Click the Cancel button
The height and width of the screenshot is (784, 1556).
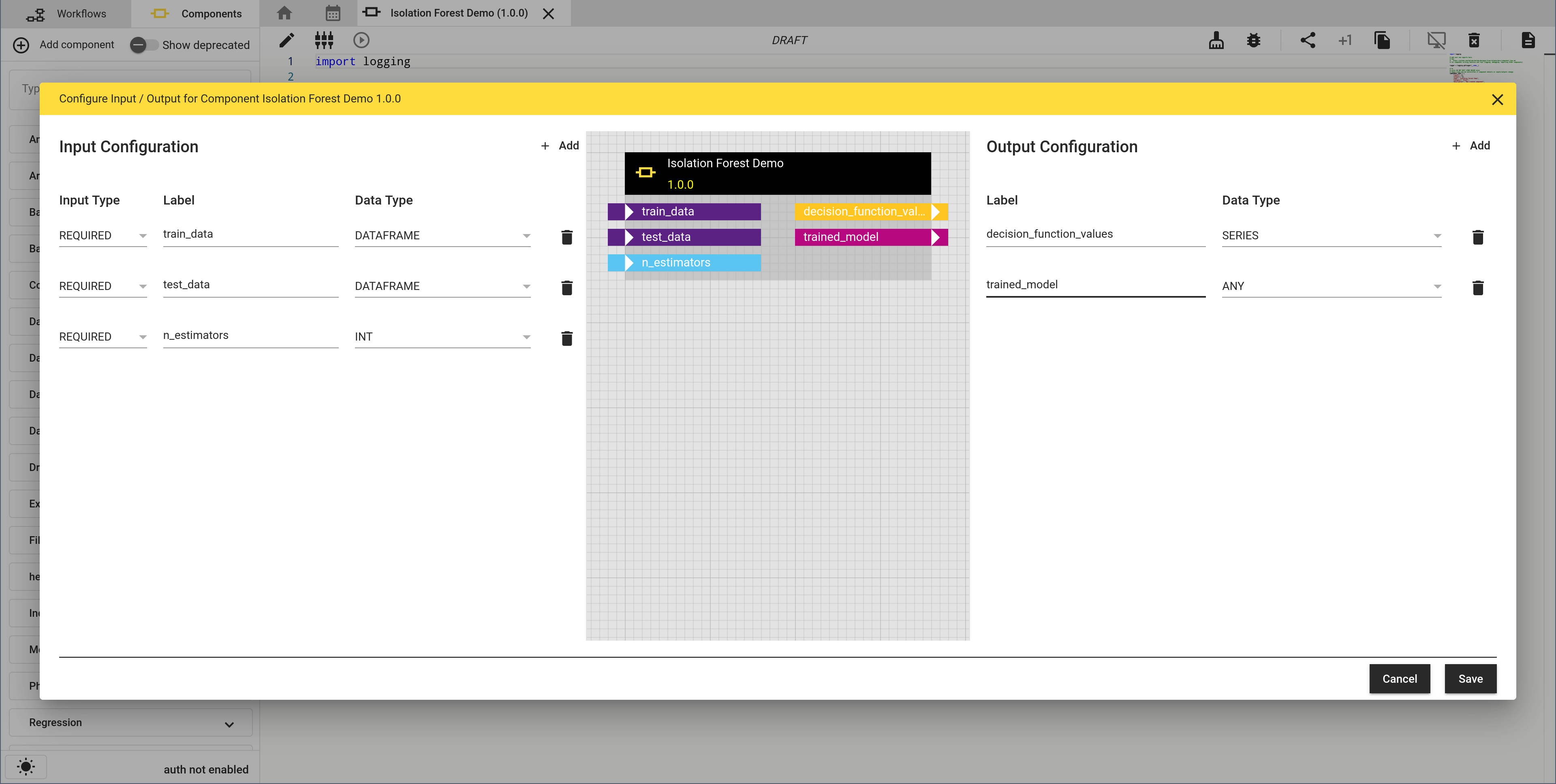[x=1400, y=678]
